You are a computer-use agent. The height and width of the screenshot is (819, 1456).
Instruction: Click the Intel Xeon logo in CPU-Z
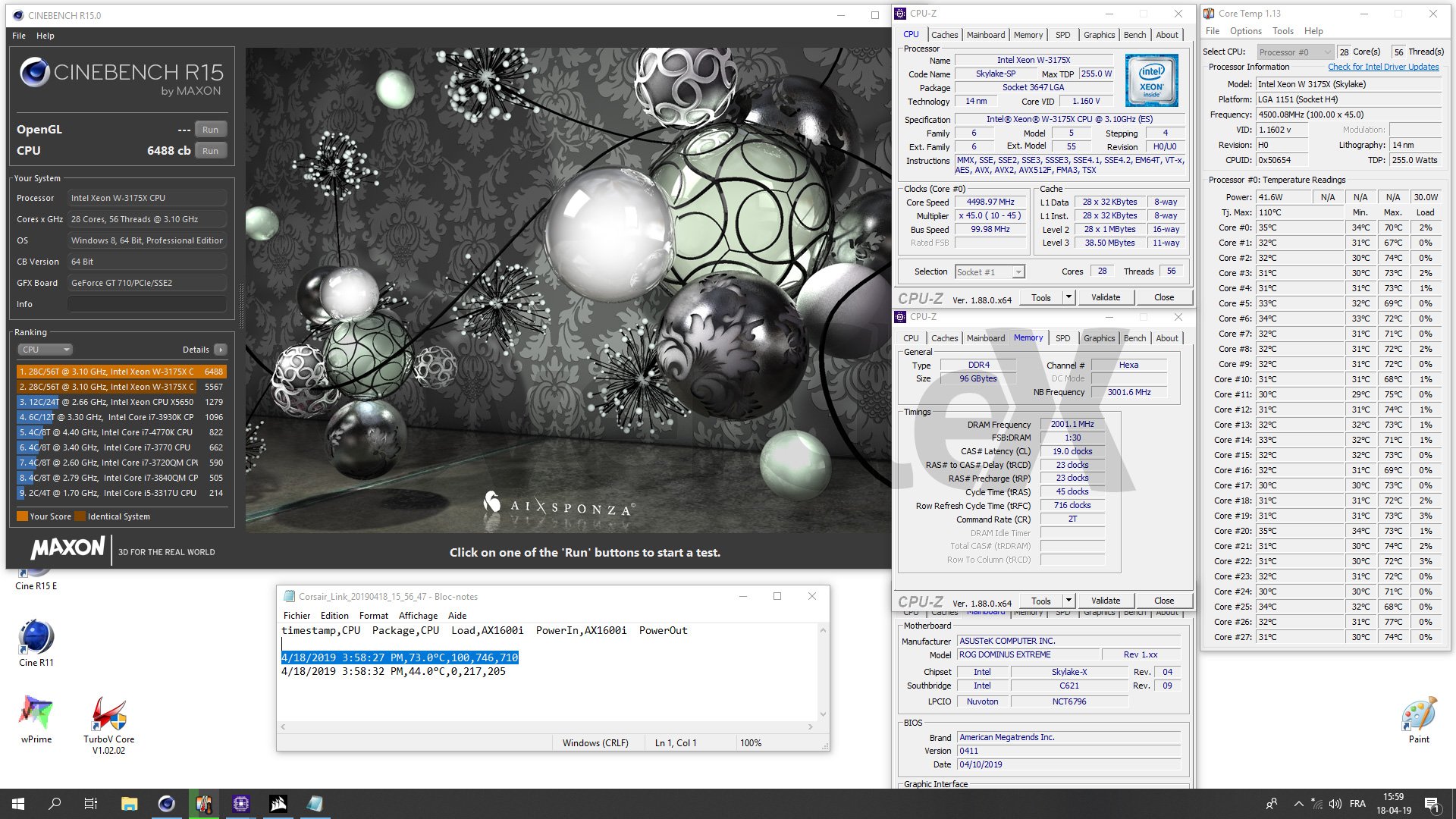coord(1151,80)
